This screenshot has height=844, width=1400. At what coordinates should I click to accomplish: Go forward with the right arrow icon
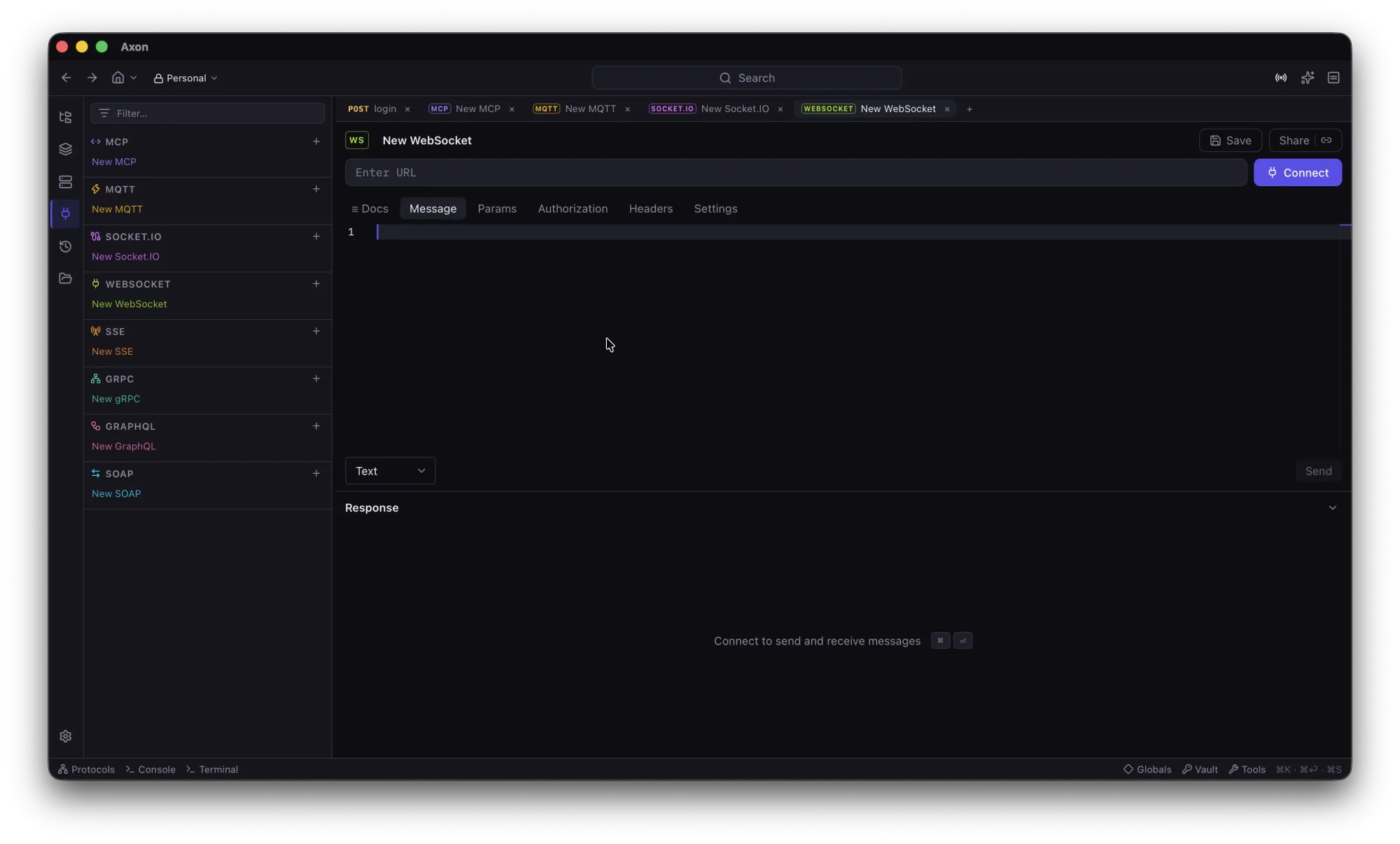(x=92, y=78)
